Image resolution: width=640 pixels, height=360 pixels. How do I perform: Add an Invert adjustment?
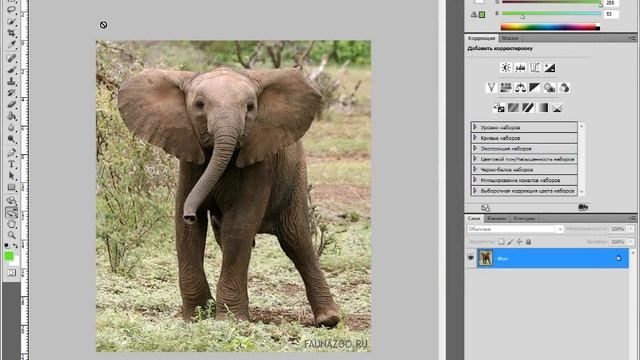click(x=499, y=108)
